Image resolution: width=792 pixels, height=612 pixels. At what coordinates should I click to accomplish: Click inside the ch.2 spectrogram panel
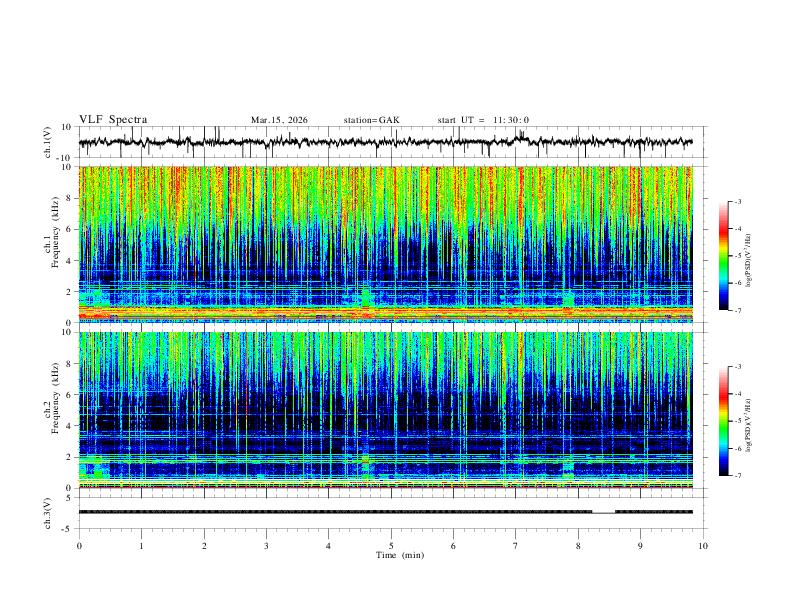(386, 410)
